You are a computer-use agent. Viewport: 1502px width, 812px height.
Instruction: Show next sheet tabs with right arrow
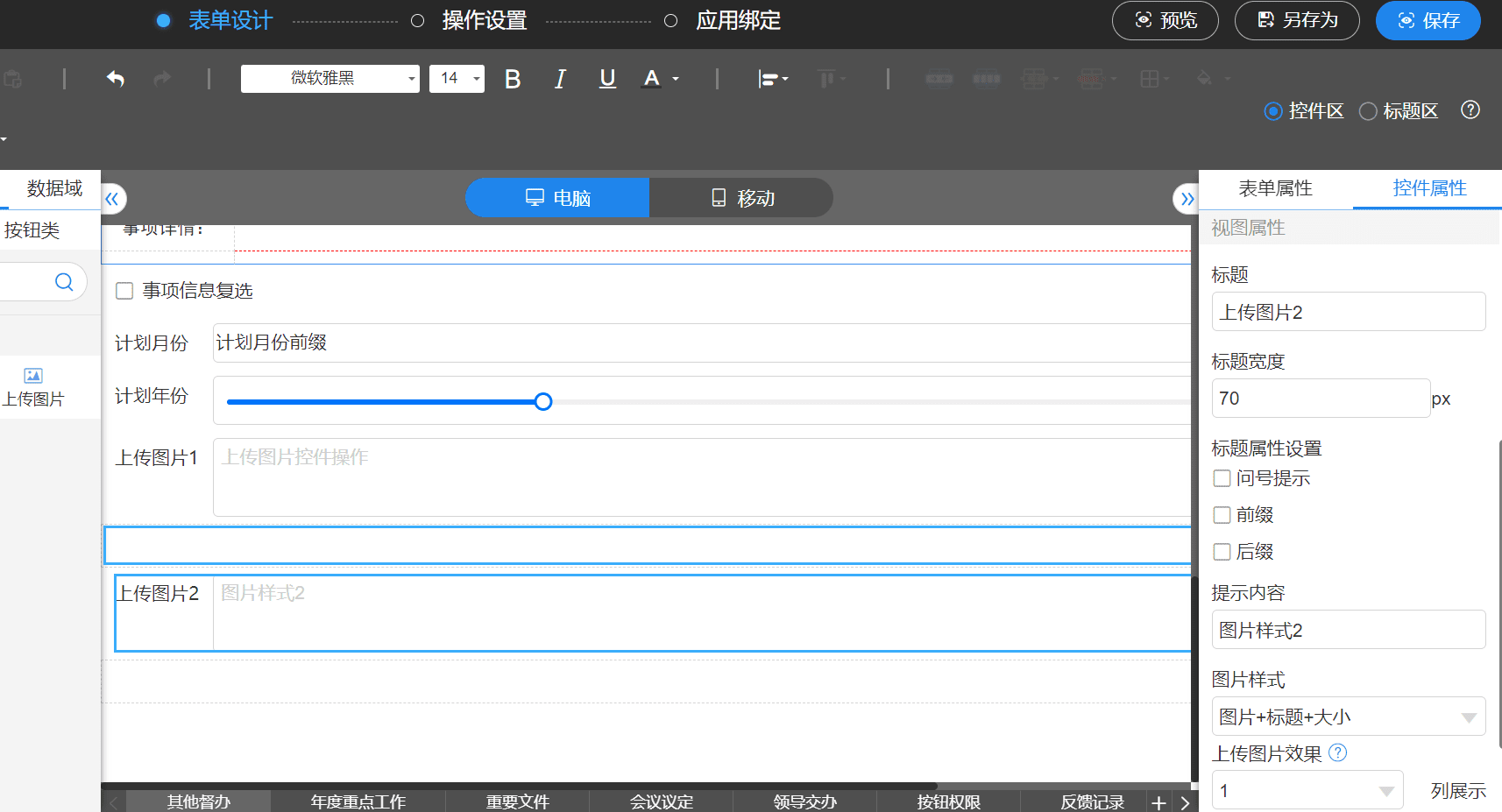click(1185, 802)
